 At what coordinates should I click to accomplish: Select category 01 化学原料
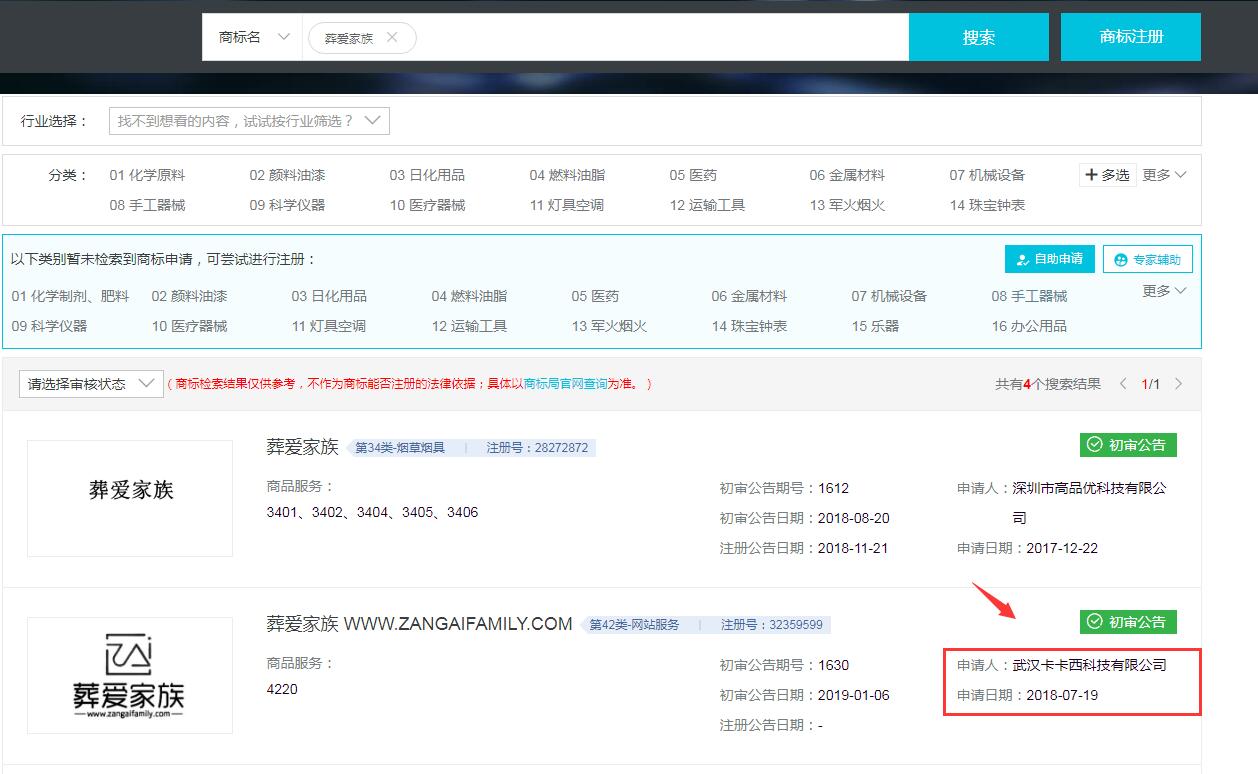[147, 175]
